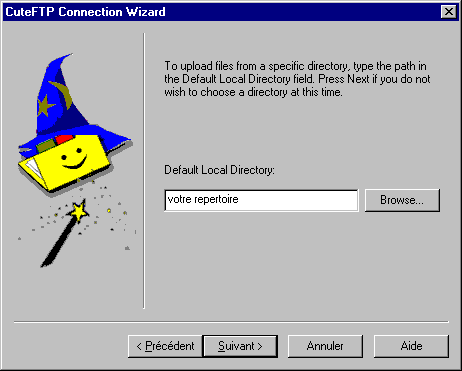This screenshot has width=462, height=371.
Task: Cancel the wizard with Annuler
Action: pyautogui.click(x=325, y=346)
